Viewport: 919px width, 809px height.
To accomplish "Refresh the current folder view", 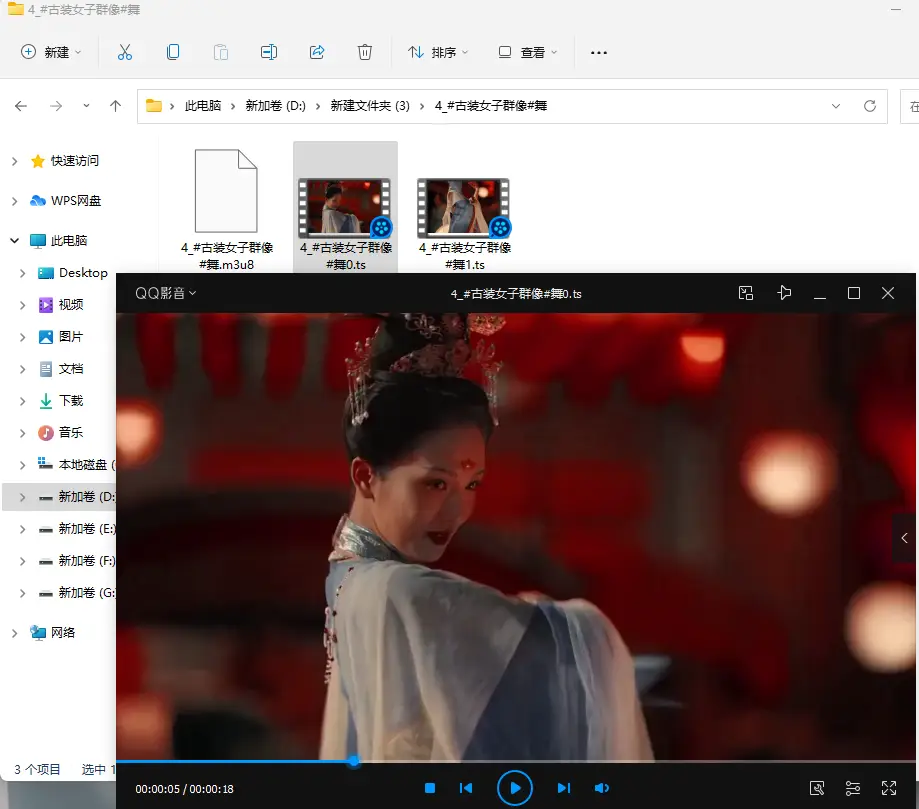I will [x=870, y=106].
